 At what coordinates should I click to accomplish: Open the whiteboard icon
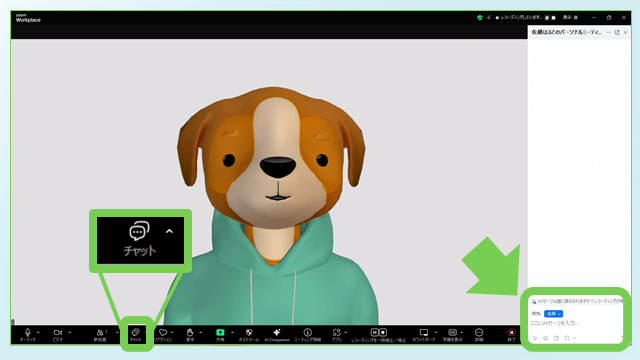[x=424, y=335]
